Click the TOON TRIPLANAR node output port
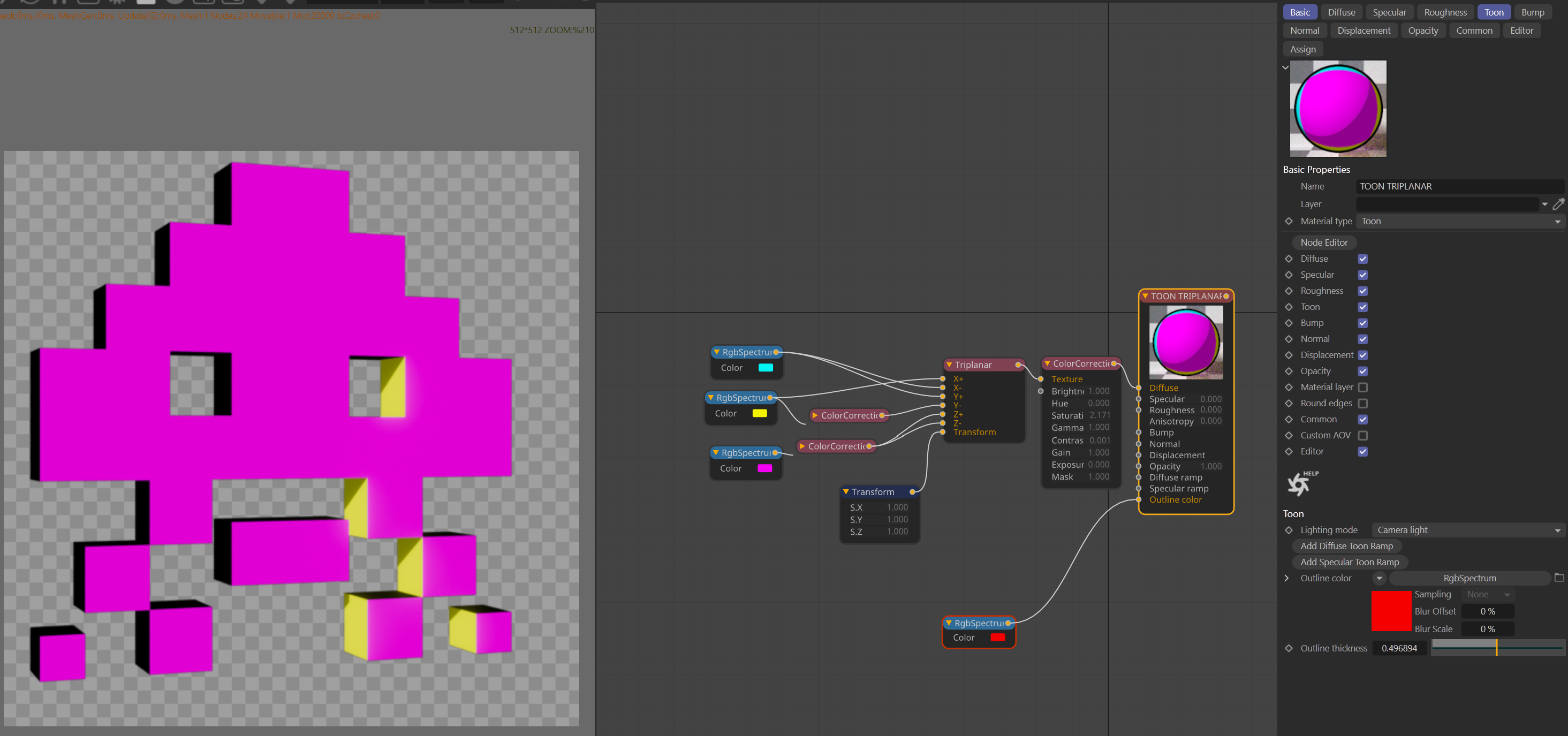Image resolution: width=1568 pixels, height=736 pixels. 1226,297
